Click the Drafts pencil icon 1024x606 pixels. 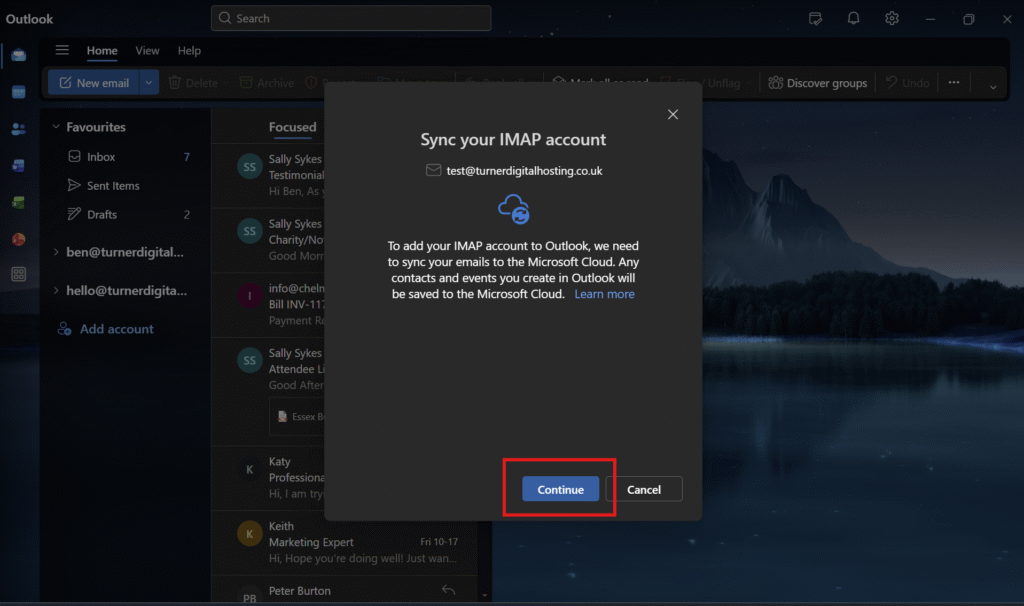click(x=74, y=214)
